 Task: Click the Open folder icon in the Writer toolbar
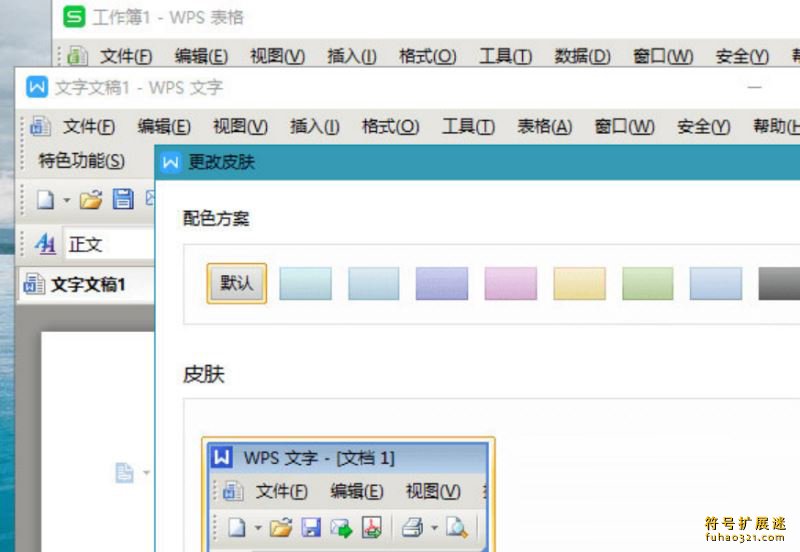[91, 199]
